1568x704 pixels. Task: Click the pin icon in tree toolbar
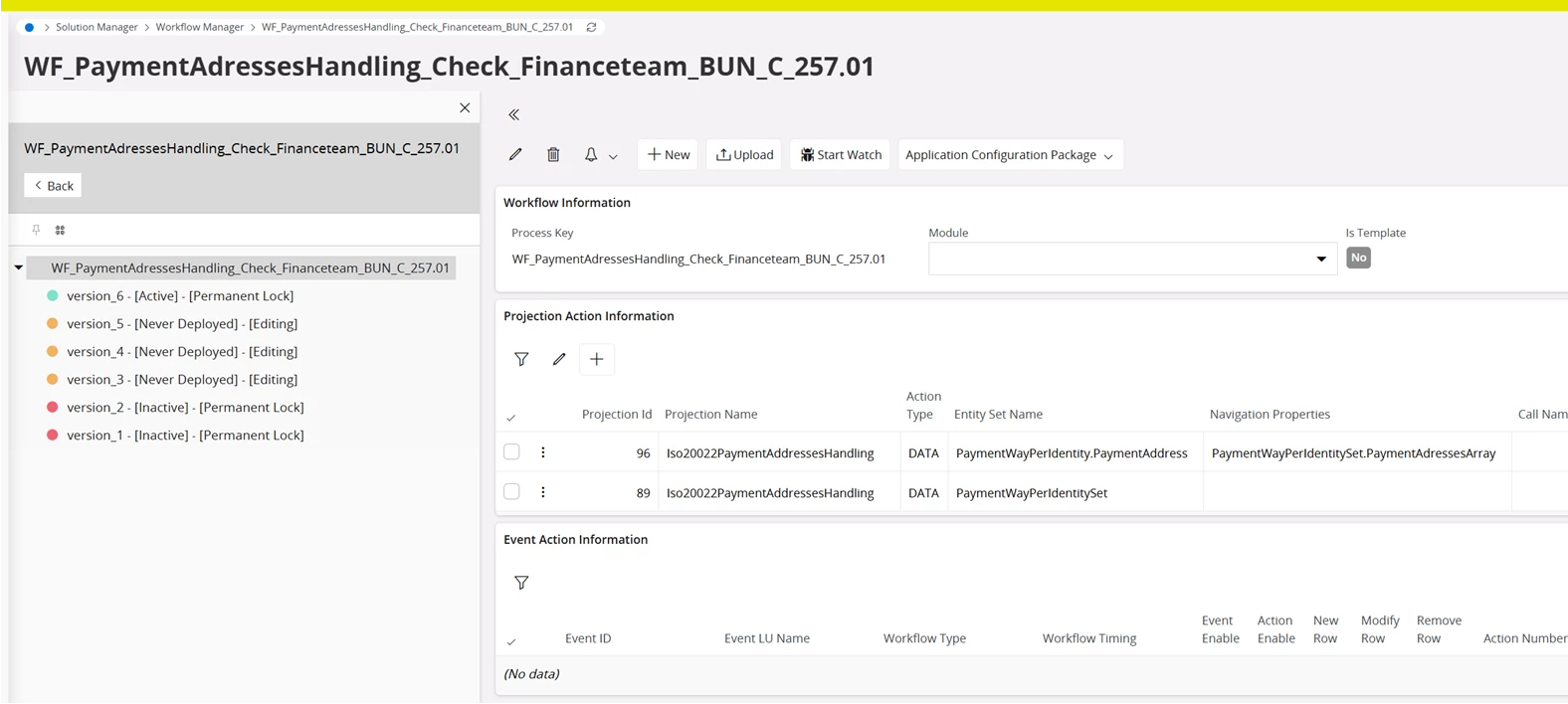pos(36,230)
